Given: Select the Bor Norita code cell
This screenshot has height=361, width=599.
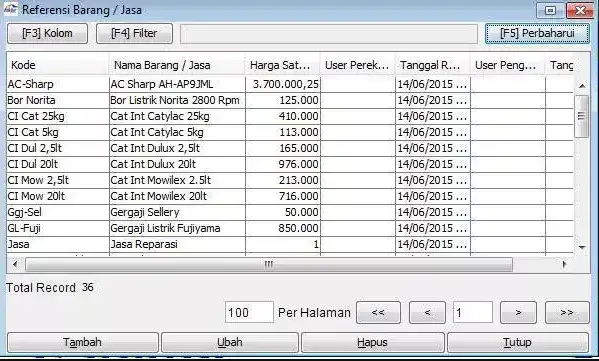Looking at the screenshot, I should (x=57, y=100).
